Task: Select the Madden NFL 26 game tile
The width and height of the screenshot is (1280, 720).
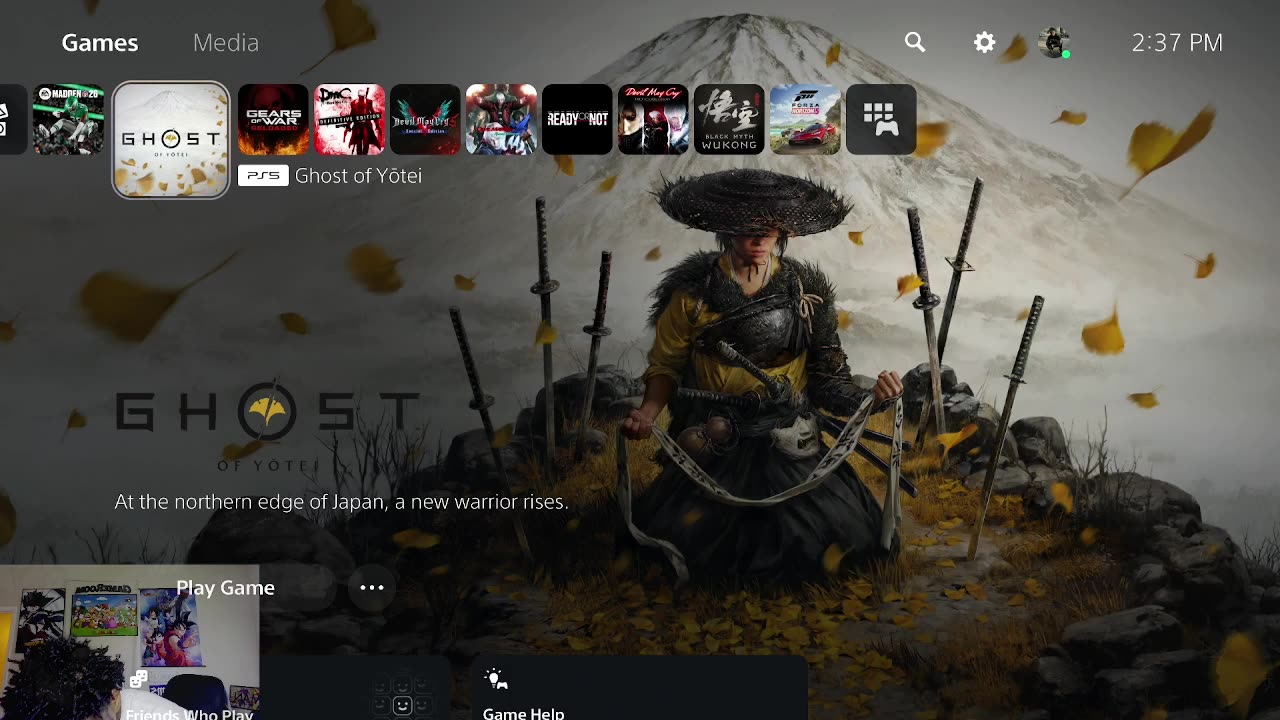Action: (68, 119)
